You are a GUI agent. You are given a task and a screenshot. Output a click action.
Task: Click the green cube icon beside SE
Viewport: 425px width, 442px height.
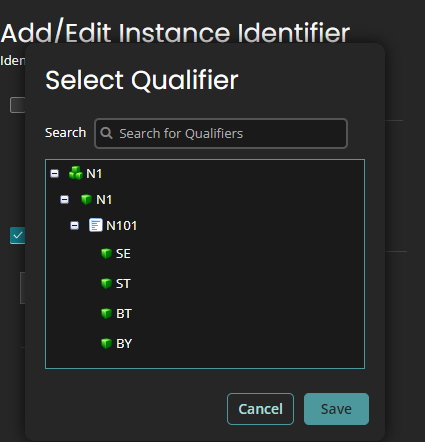(106, 253)
